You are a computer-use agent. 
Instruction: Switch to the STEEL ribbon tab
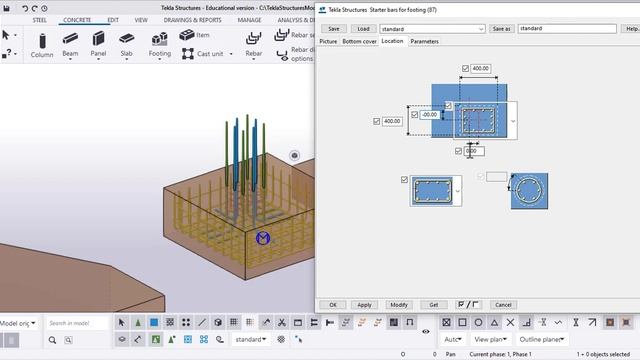(x=40, y=20)
